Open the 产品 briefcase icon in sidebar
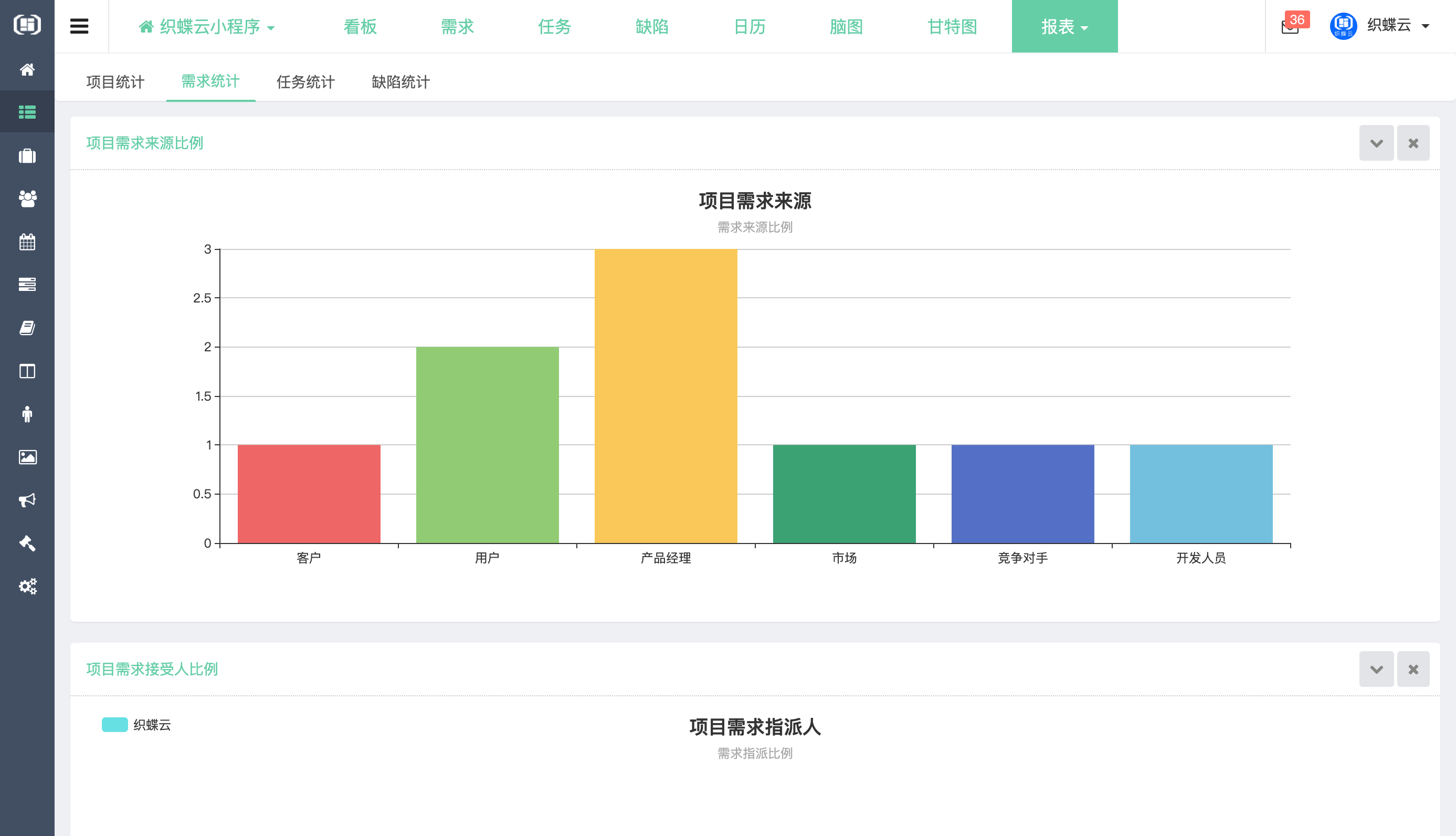Screen dimensions: 1456x836 tap(27, 155)
